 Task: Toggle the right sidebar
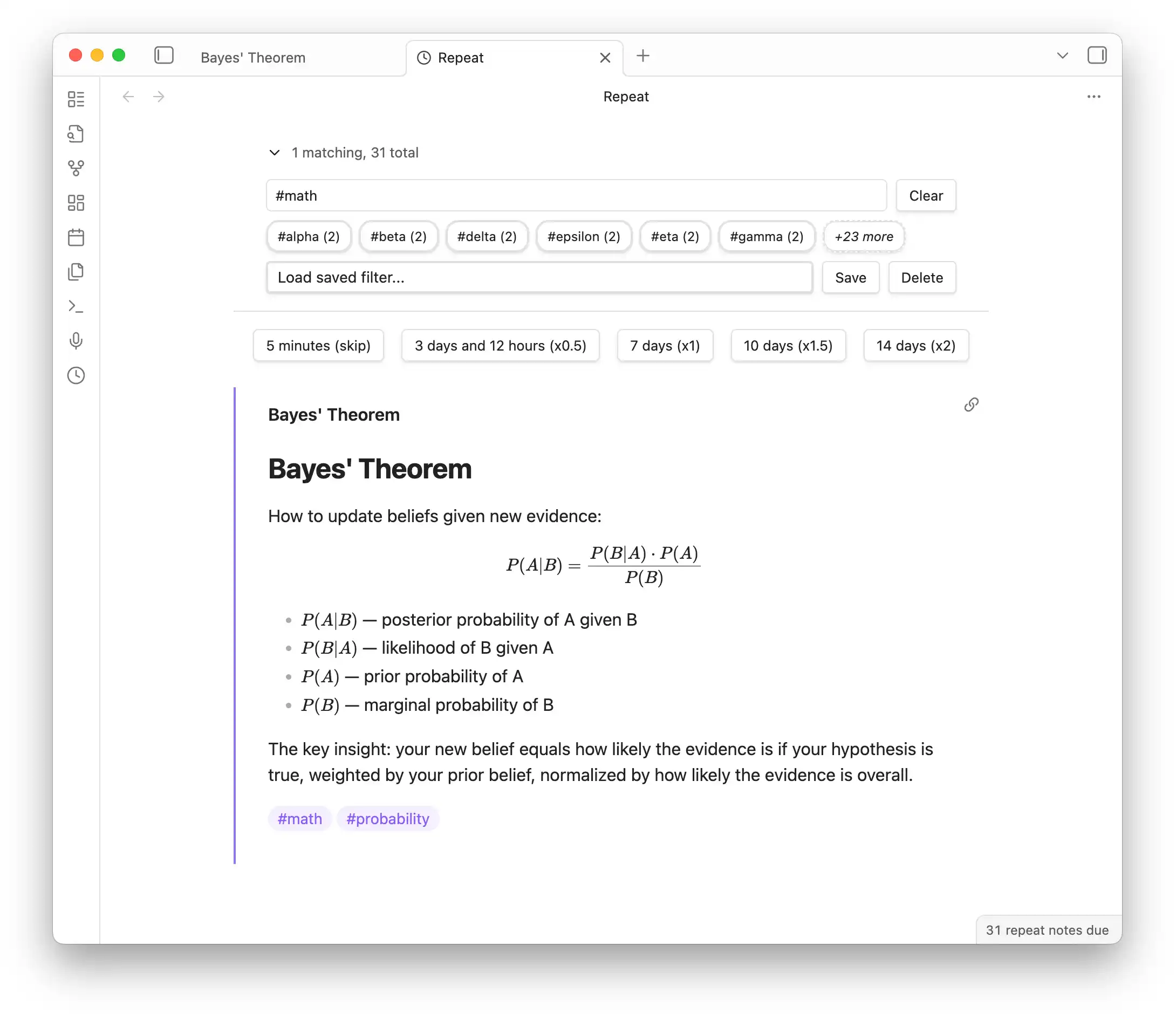pyautogui.click(x=1096, y=56)
